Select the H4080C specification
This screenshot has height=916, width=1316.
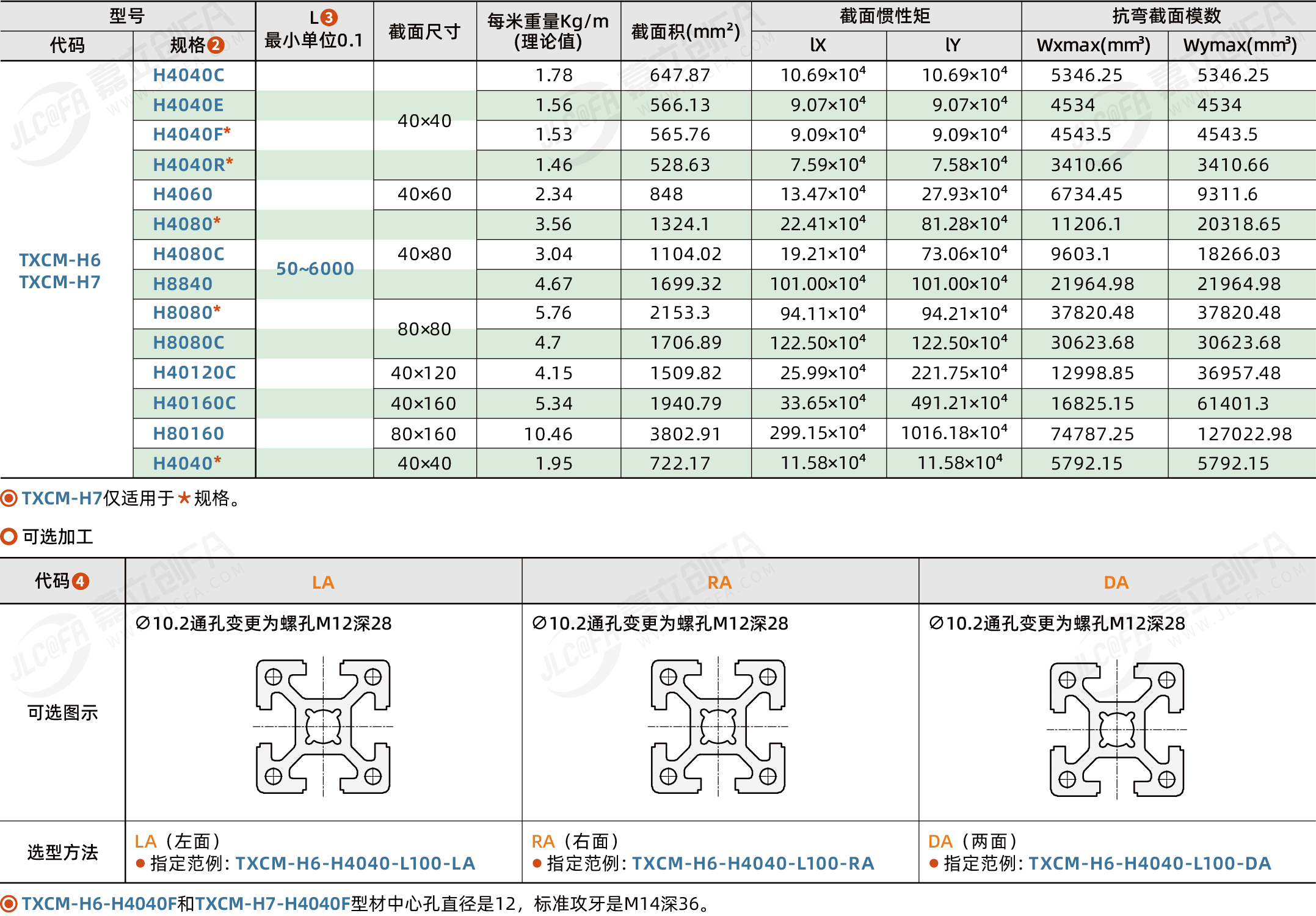(x=189, y=254)
